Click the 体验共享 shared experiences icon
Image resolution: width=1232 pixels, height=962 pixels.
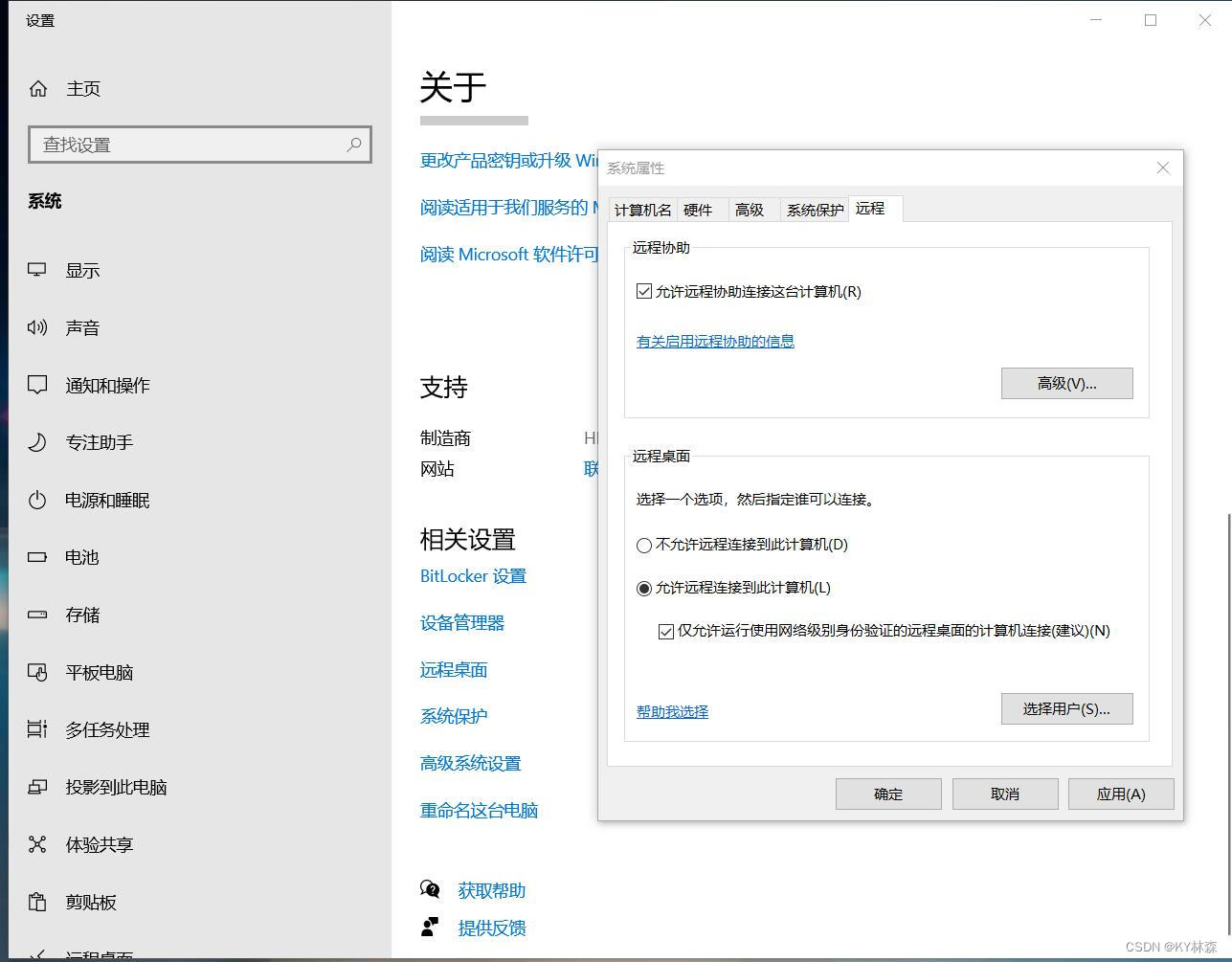[37, 844]
